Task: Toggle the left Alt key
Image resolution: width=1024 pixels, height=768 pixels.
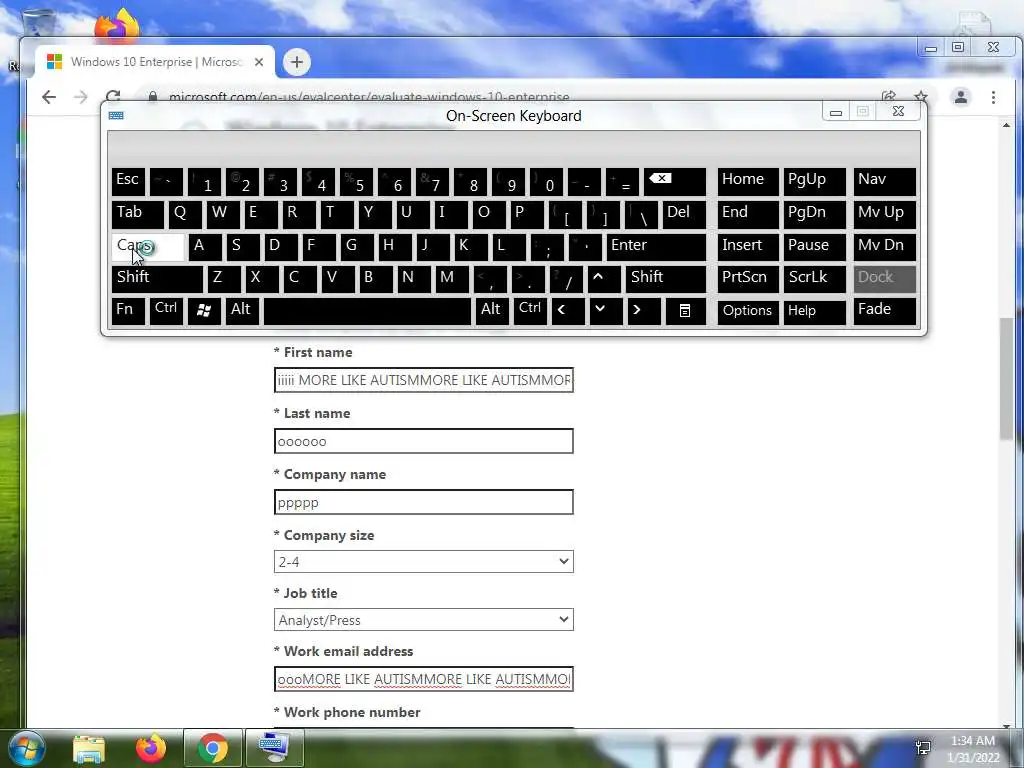Action: click(242, 311)
